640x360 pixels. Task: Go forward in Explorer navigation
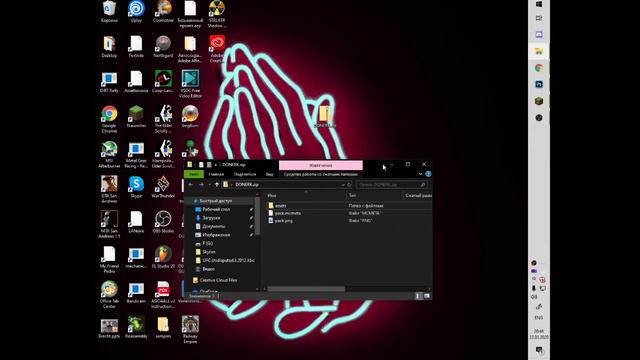(x=201, y=185)
